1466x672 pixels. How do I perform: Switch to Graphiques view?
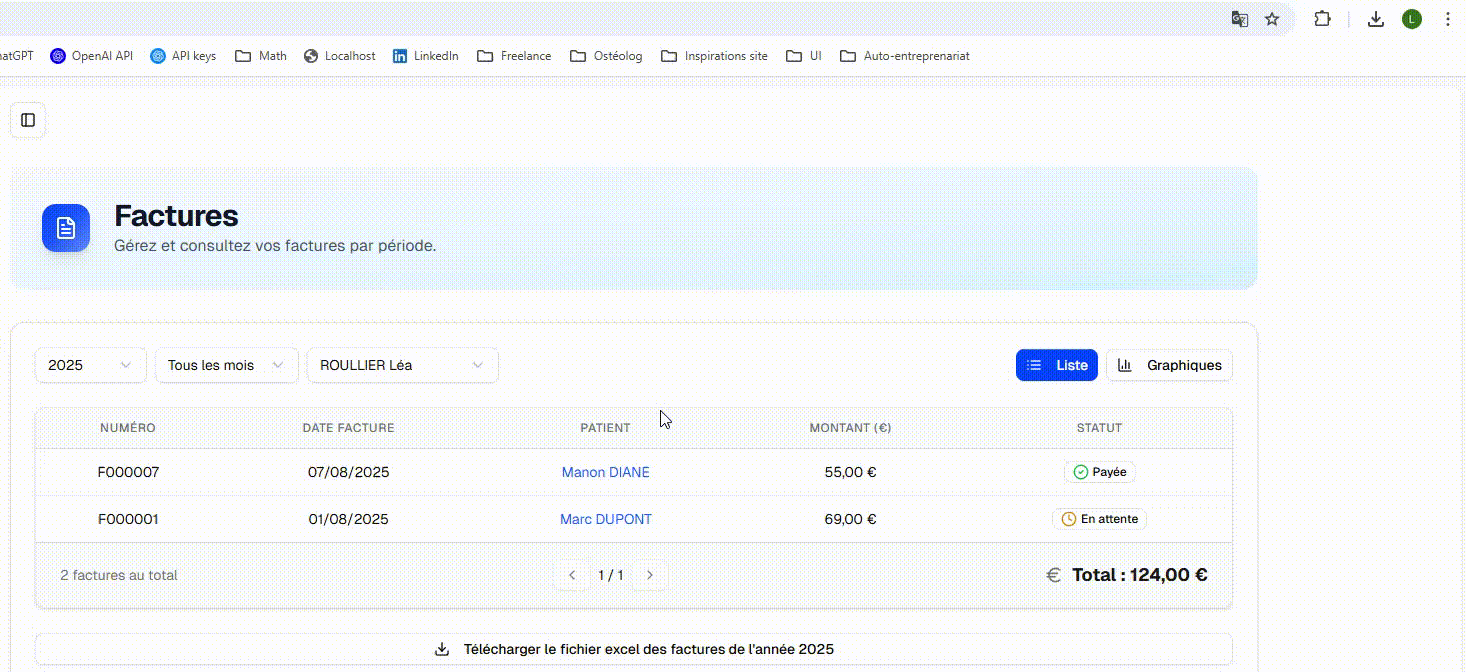tap(1169, 365)
